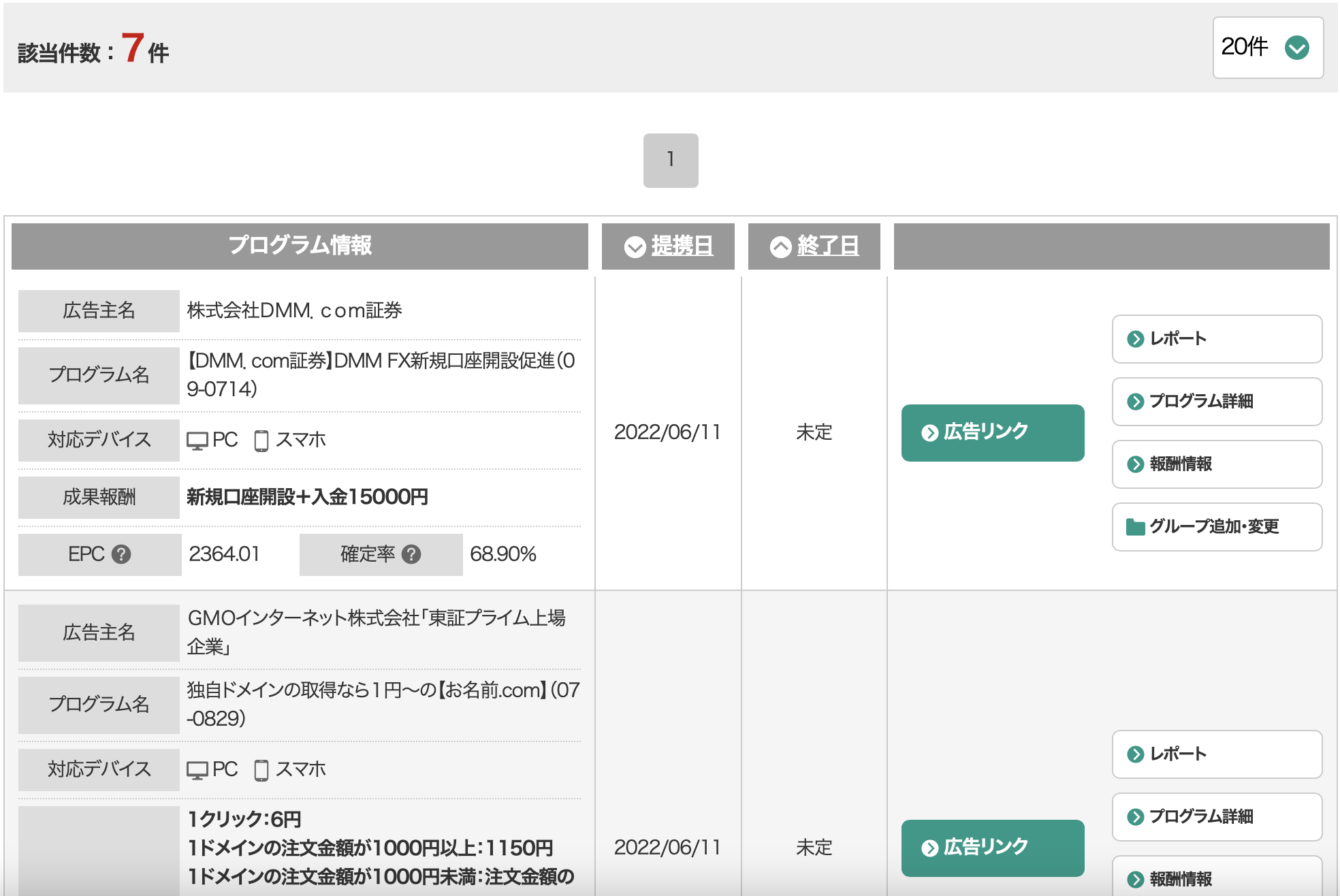The height and width of the screenshot is (896, 1340).
Task: Click the DMM row 提携日 2022/06/11
Action: (667, 432)
